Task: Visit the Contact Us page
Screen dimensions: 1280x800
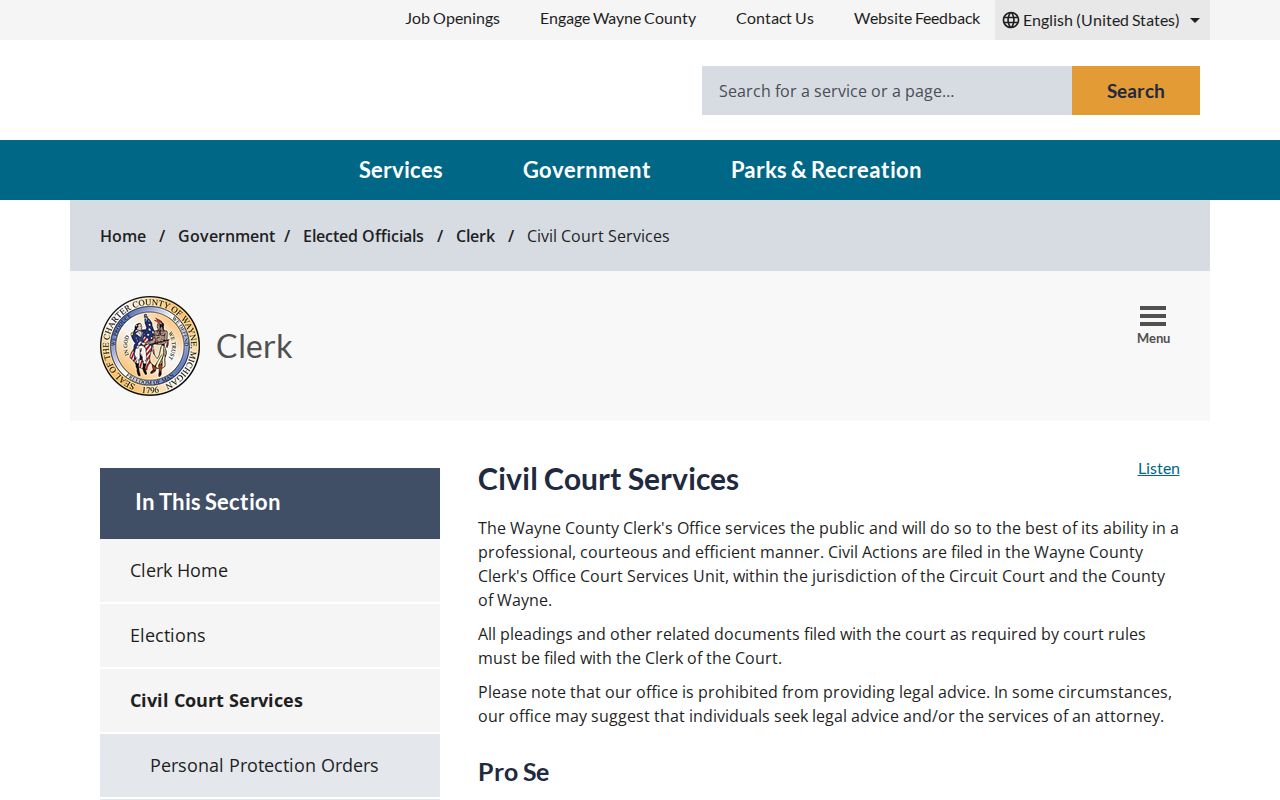Action: point(775,19)
